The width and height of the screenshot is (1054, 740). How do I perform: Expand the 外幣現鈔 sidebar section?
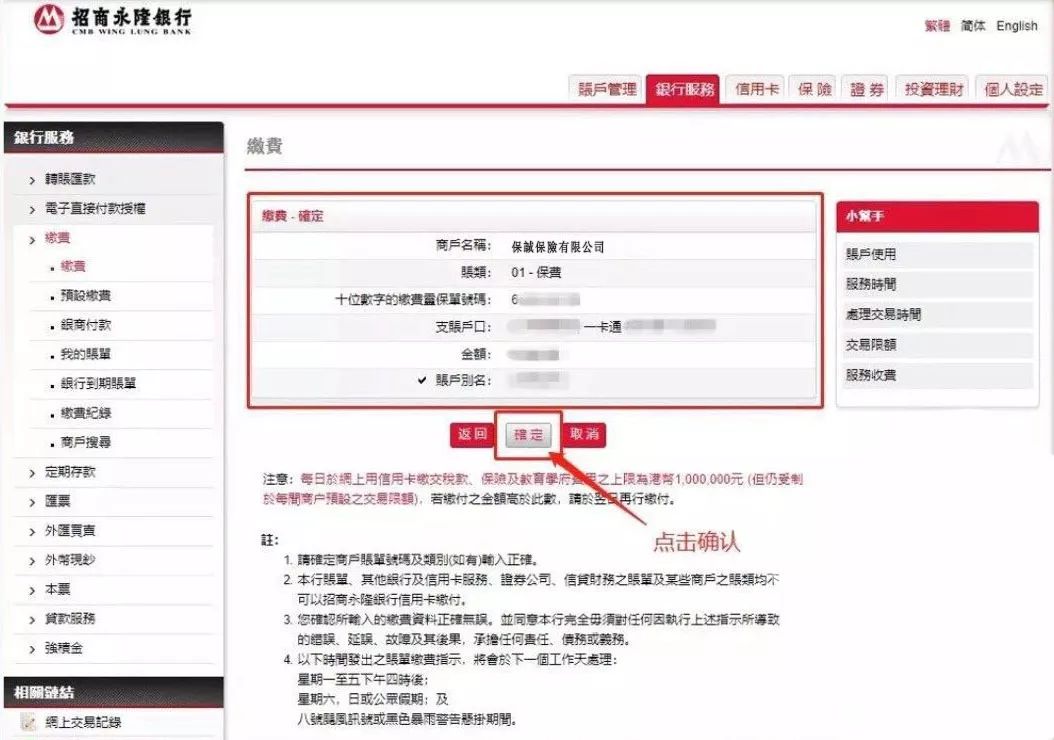coord(70,560)
